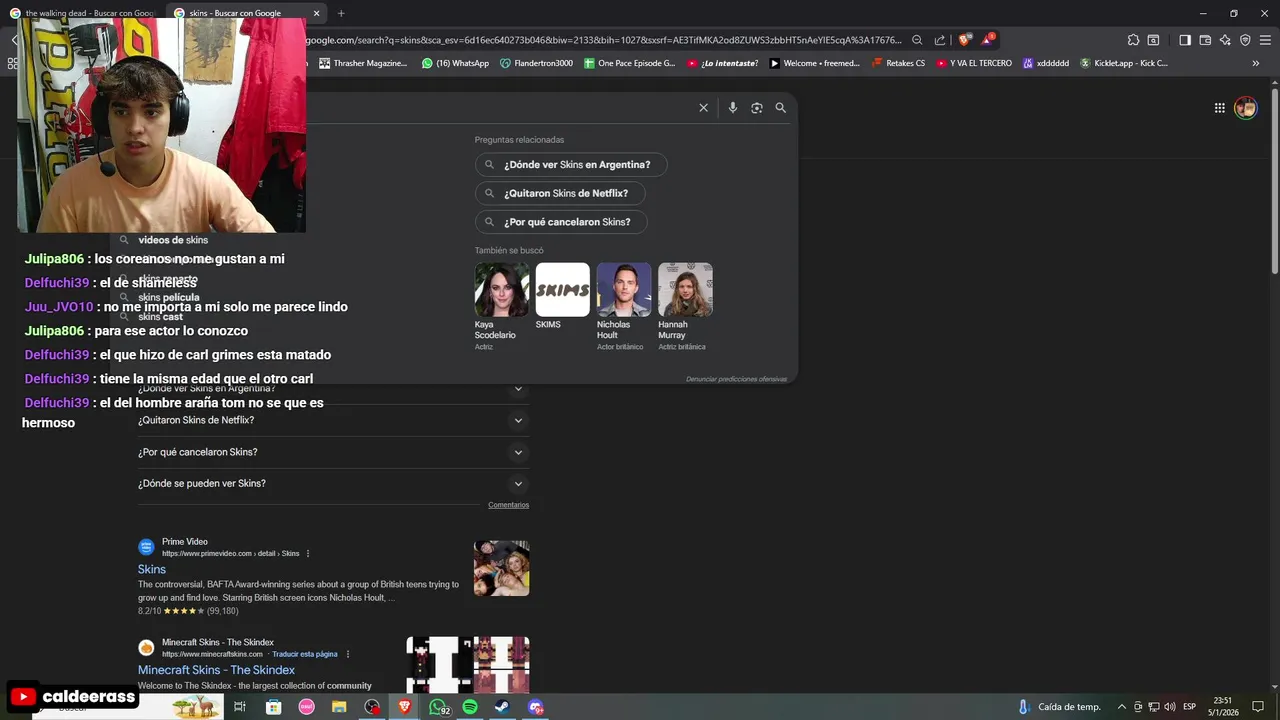Open the Google apps grid
Viewport: 1280px width, 720px height.
tap(1220, 108)
